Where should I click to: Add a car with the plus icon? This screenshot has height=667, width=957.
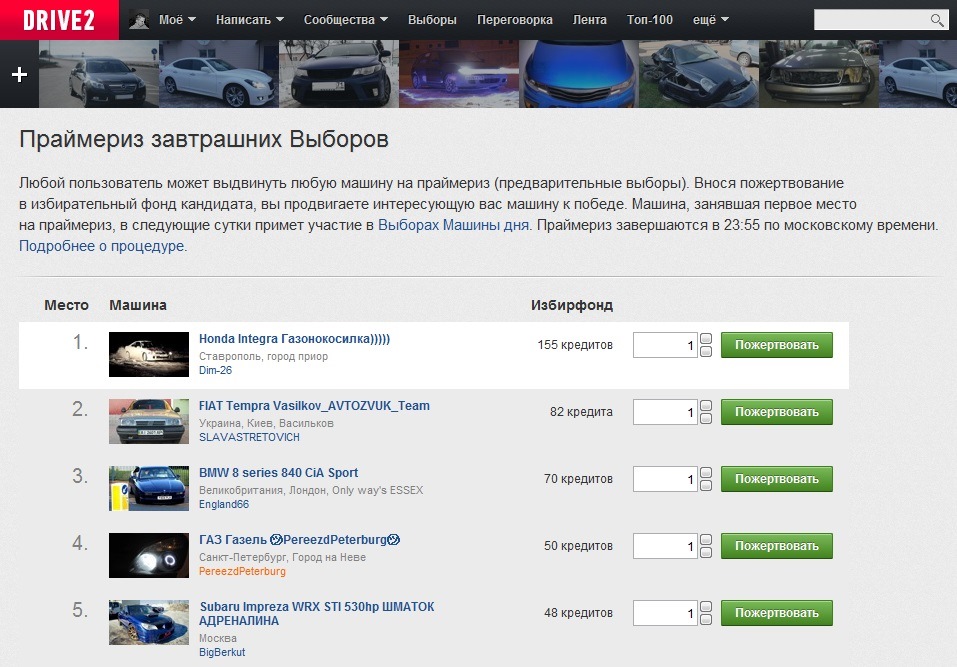click(20, 74)
